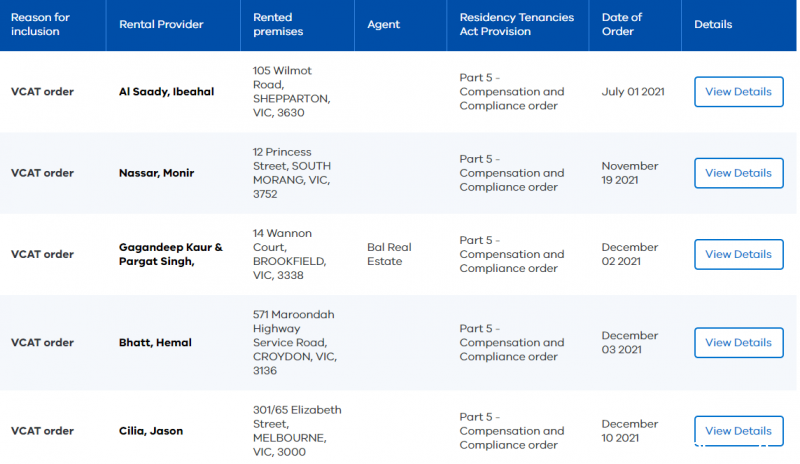Select the 571 Maroondah Highway Croydon address

click(x=294, y=342)
